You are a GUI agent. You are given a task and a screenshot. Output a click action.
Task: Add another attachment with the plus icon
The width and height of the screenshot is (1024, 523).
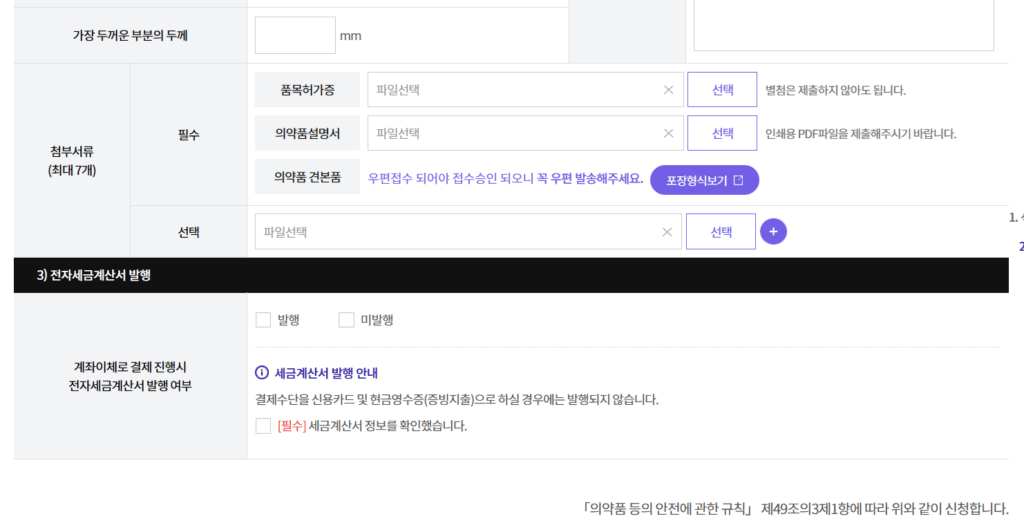773,232
